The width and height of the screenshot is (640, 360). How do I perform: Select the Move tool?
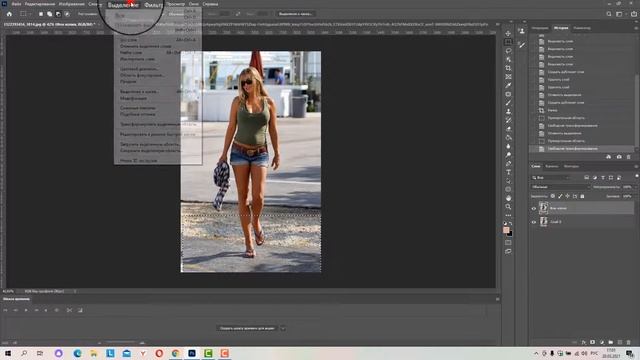point(508,33)
